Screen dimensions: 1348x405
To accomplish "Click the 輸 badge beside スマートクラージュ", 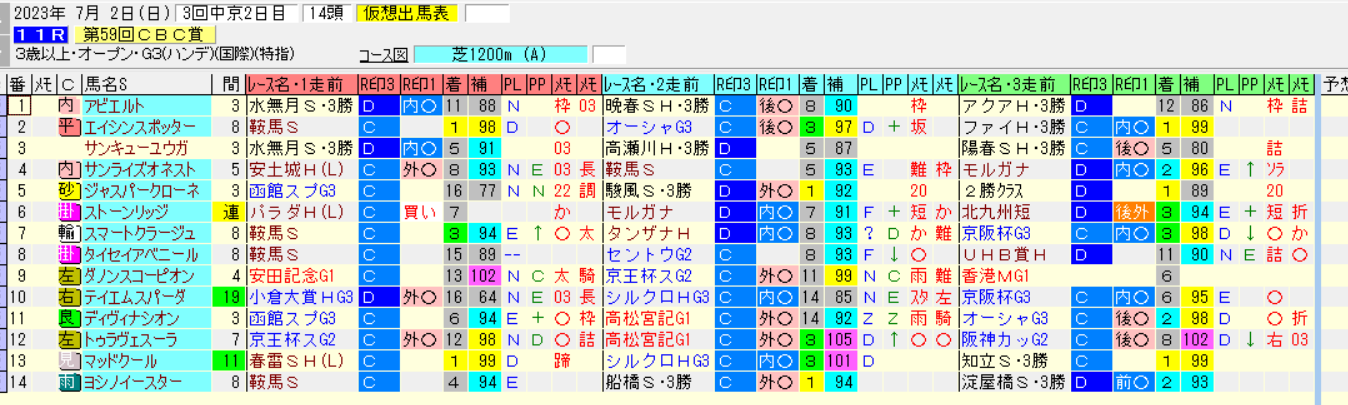I will (67, 233).
